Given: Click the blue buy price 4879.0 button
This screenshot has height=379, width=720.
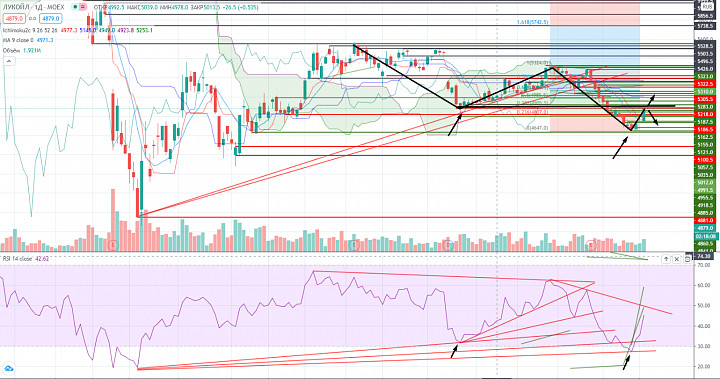Looking at the screenshot, I should point(50,19).
